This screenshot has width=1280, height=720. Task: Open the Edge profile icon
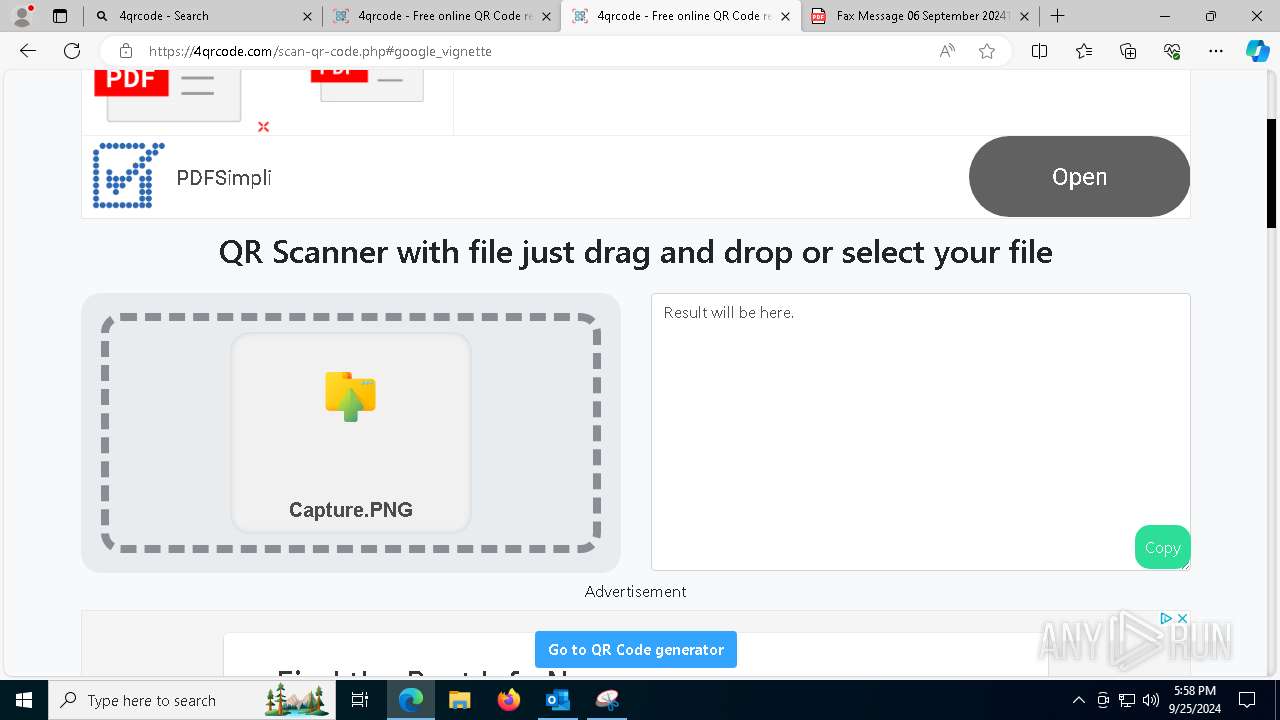(x=22, y=16)
